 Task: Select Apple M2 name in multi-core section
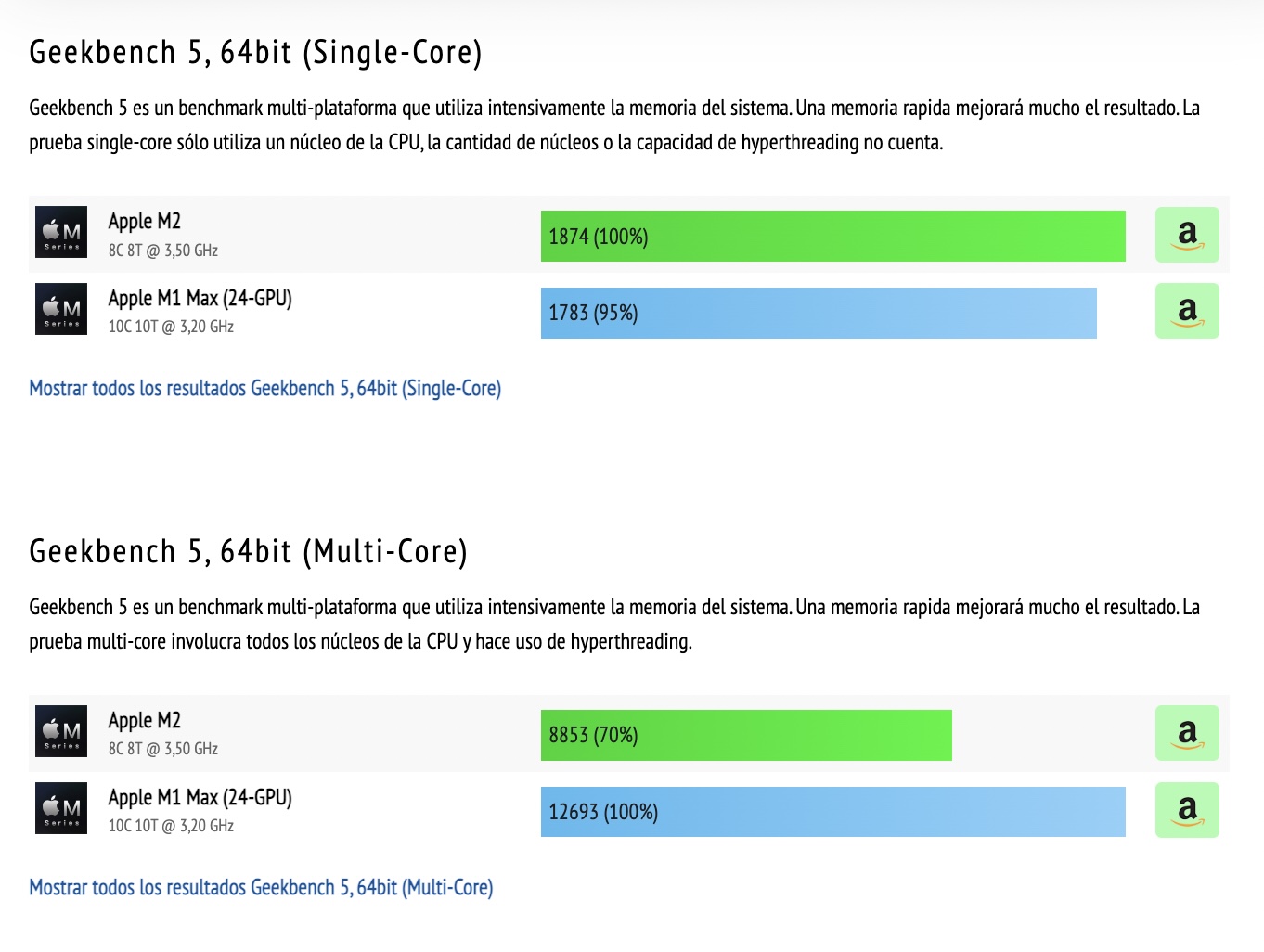[x=145, y=720]
